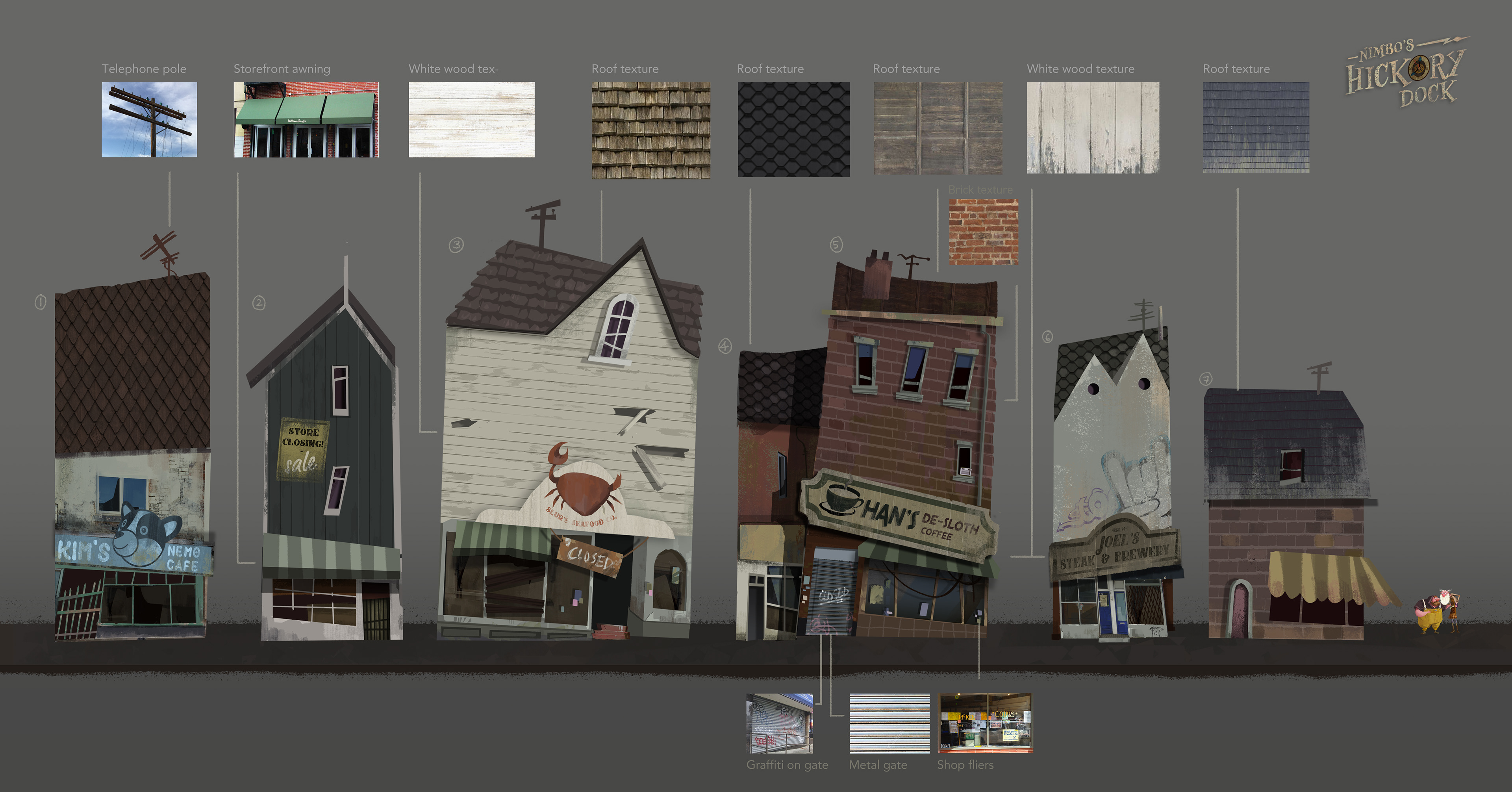Open the Metal gate texture thumbnail

click(889, 723)
